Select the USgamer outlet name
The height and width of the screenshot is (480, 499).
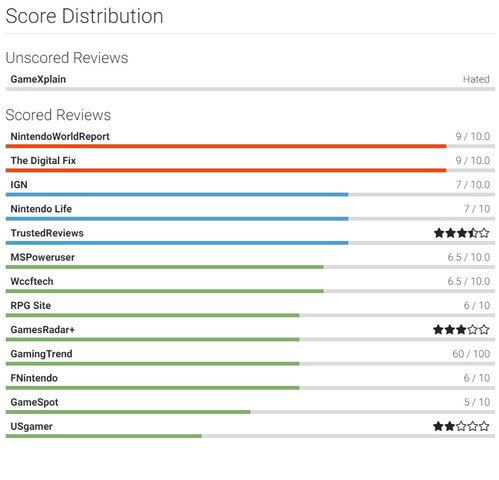(31, 426)
